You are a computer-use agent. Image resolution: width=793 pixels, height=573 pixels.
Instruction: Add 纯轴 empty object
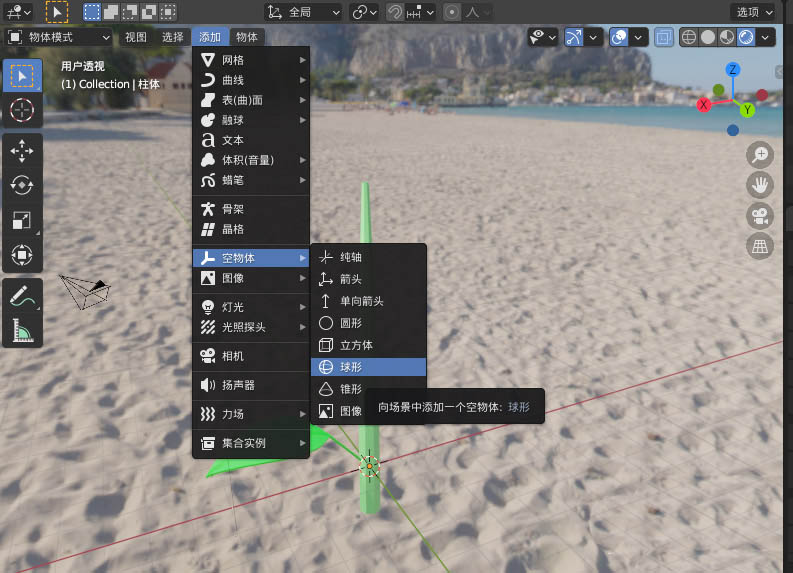coord(369,257)
